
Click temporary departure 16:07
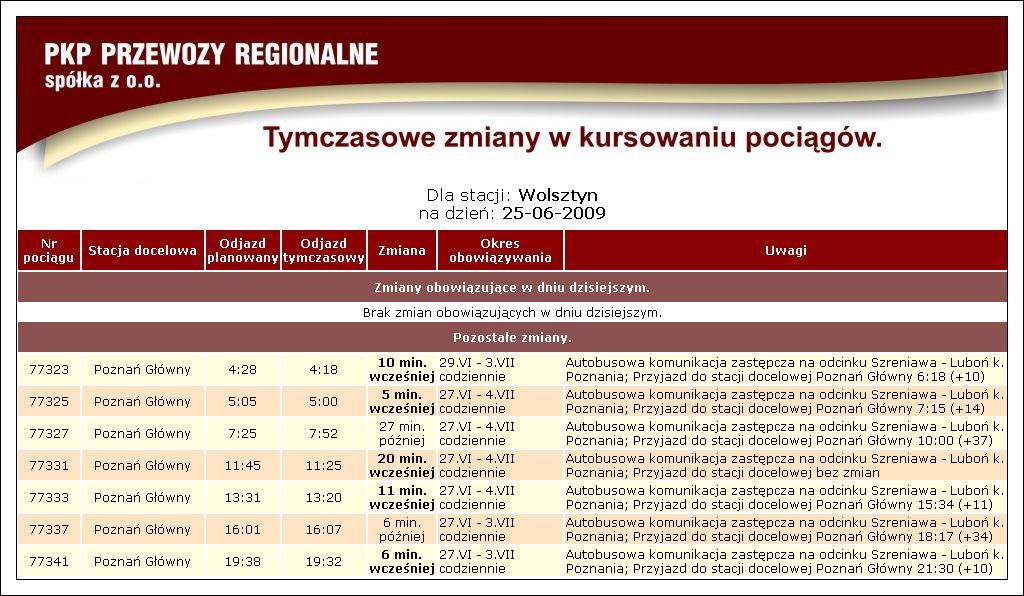(323, 529)
